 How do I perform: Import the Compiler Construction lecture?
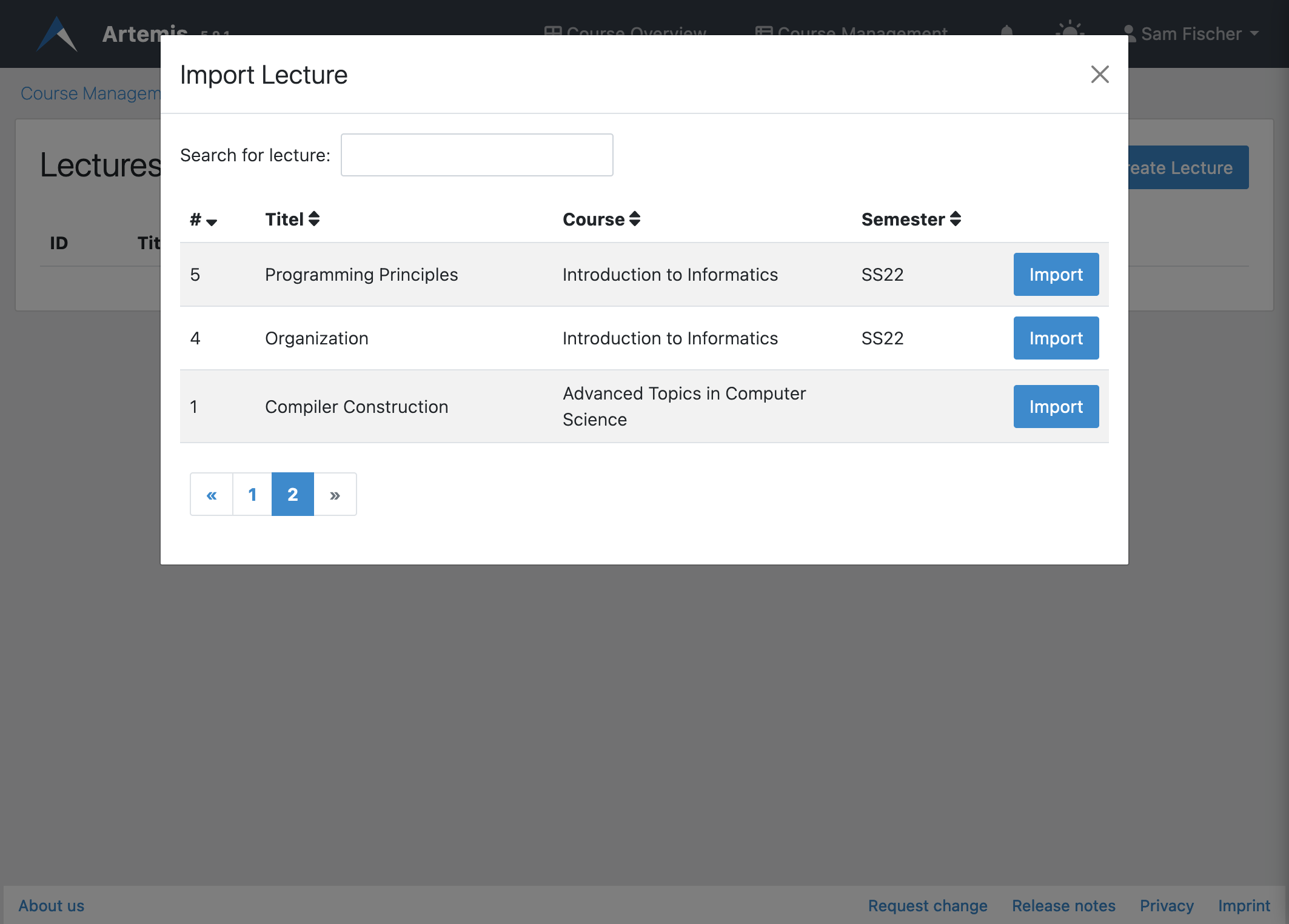coord(1056,407)
